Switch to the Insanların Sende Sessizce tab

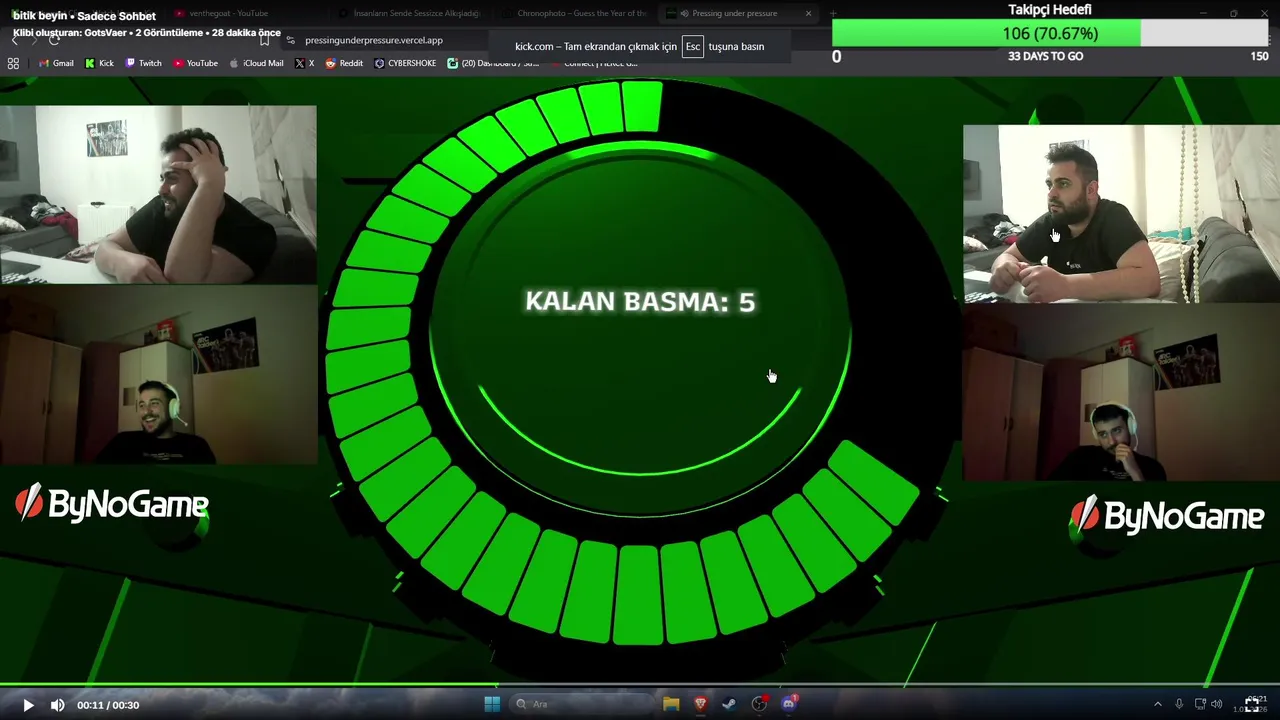[x=410, y=13]
